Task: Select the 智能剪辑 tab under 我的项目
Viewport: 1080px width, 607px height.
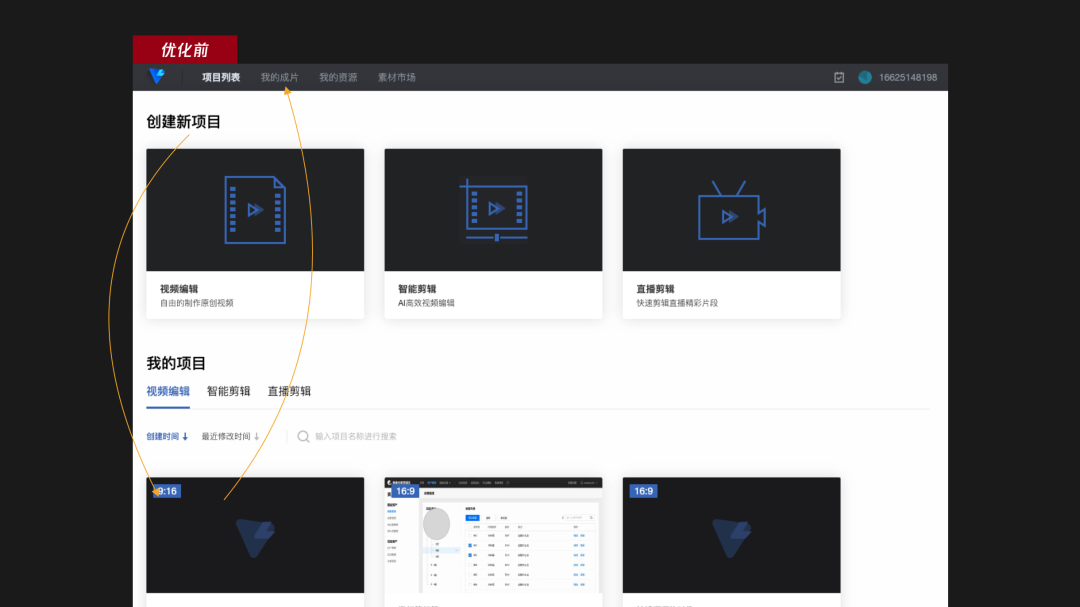Action: tap(229, 391)
